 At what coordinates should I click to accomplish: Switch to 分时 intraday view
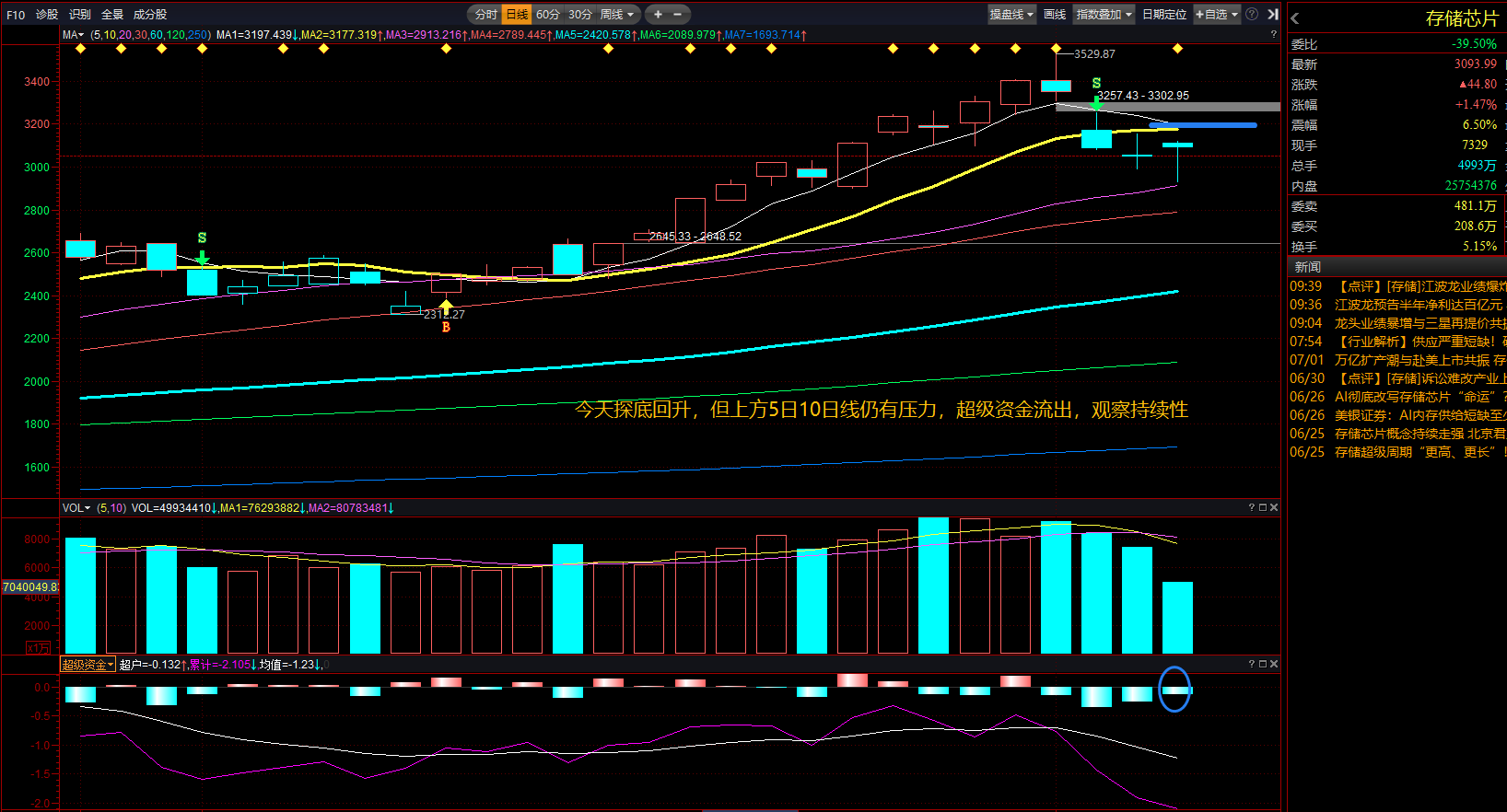tap(485, 15)
